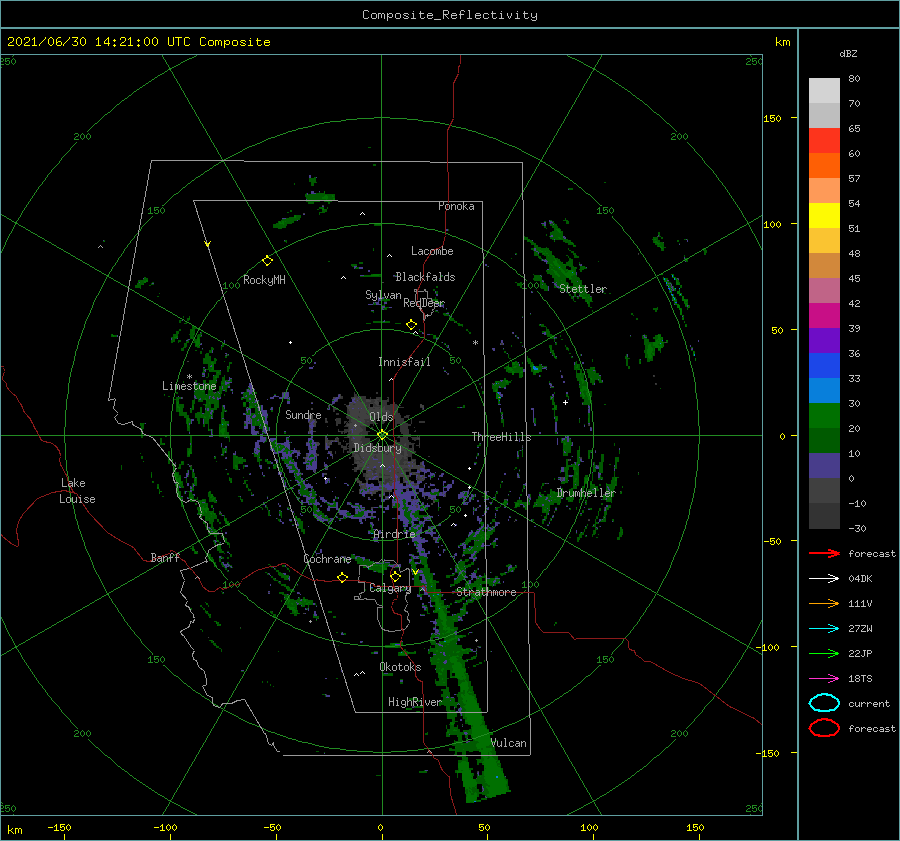Click the Didsbury city label
The width and height of the screenshot is (900, 841).
377,448
